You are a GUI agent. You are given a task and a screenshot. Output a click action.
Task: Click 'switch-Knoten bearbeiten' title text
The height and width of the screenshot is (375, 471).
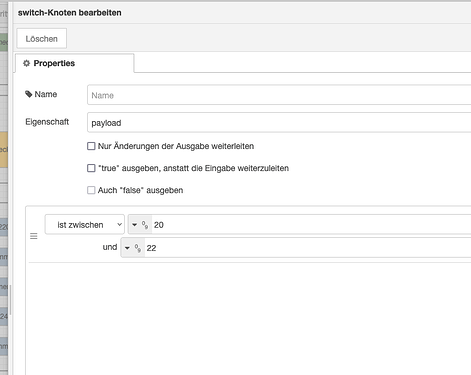[x=70, y=13]
